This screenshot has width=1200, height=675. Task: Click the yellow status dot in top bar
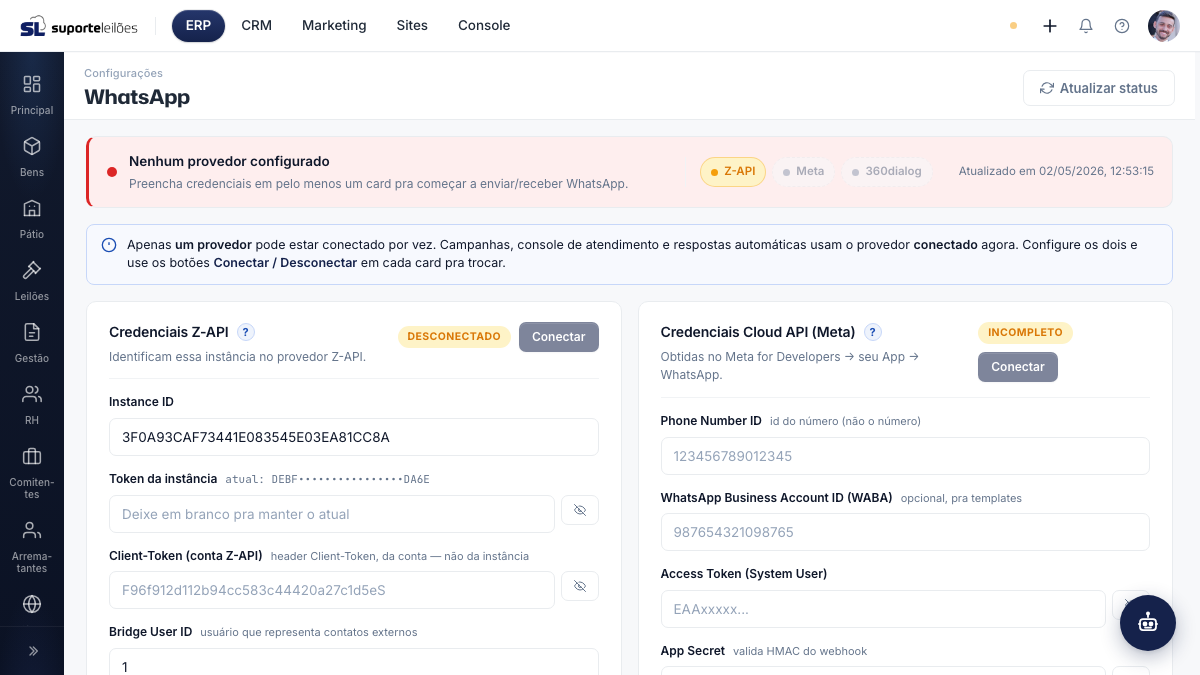tap(1013, 26)
